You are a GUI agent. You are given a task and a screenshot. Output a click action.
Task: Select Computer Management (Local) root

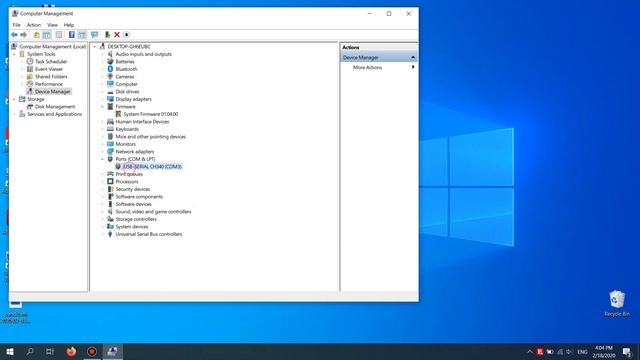(x=53, y=47)
